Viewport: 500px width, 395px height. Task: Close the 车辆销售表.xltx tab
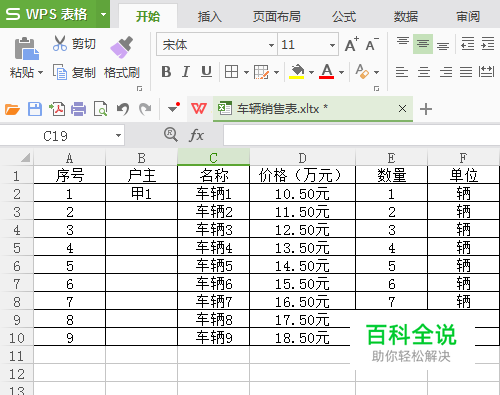(402, 108)
